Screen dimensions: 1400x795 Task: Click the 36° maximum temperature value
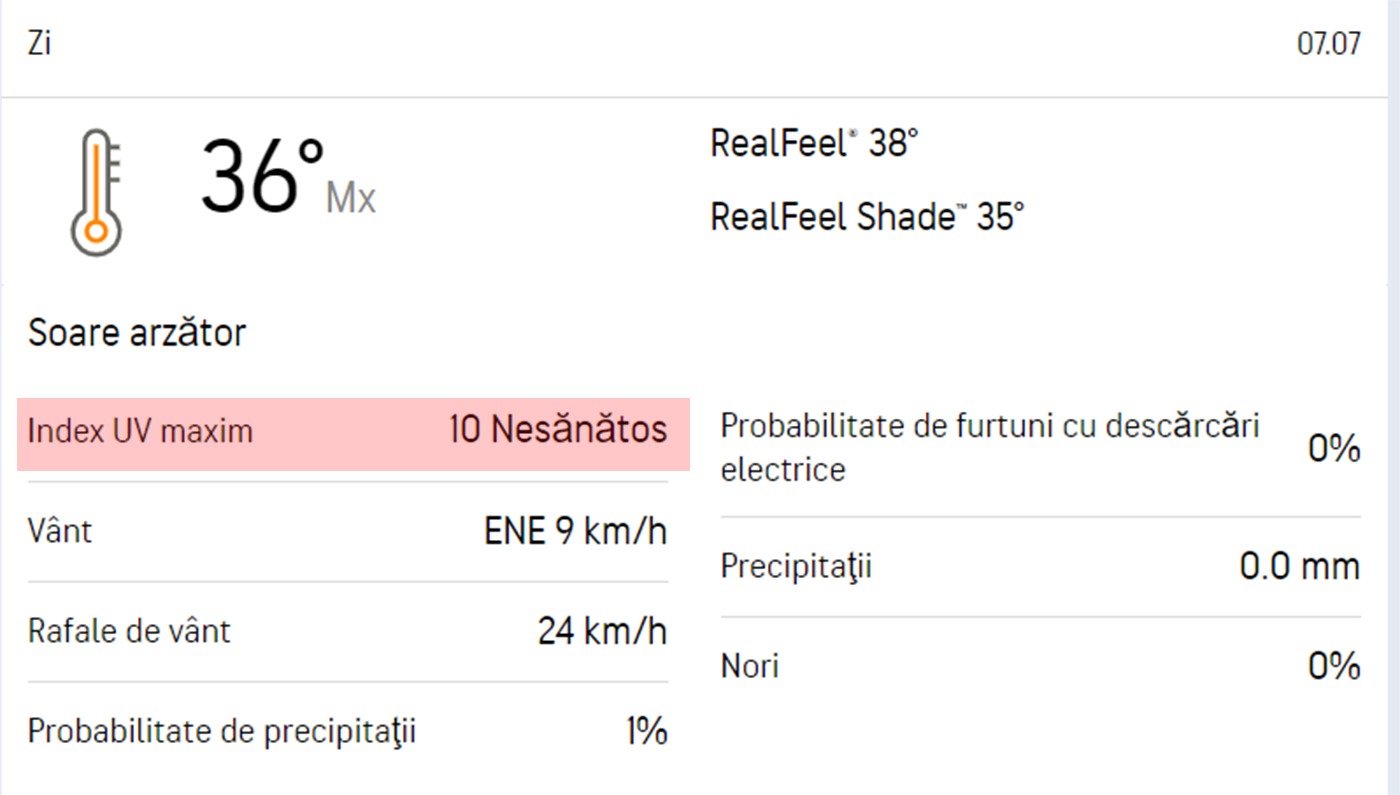262,177
